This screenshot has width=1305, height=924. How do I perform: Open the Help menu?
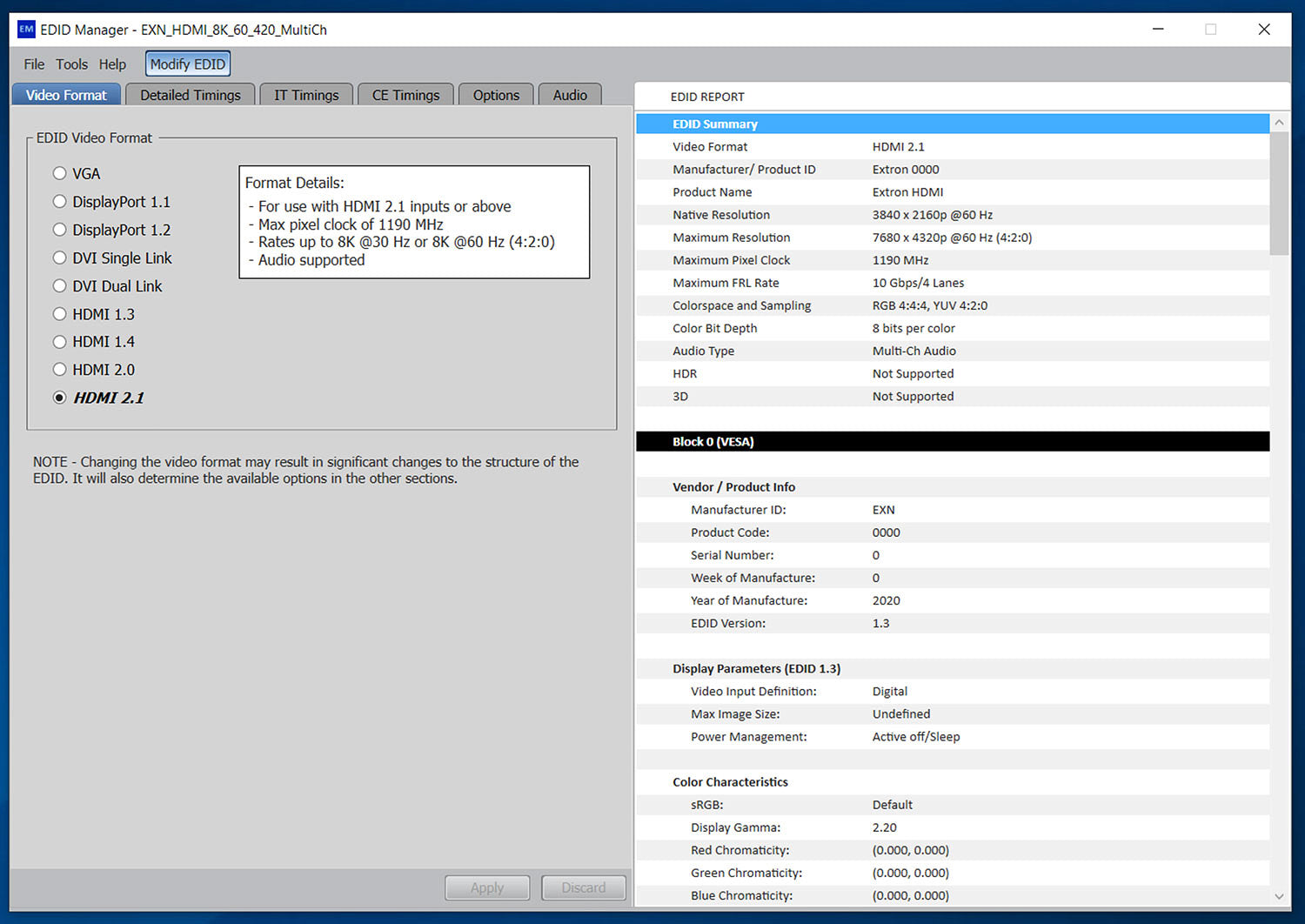click(x=112, y=64)
